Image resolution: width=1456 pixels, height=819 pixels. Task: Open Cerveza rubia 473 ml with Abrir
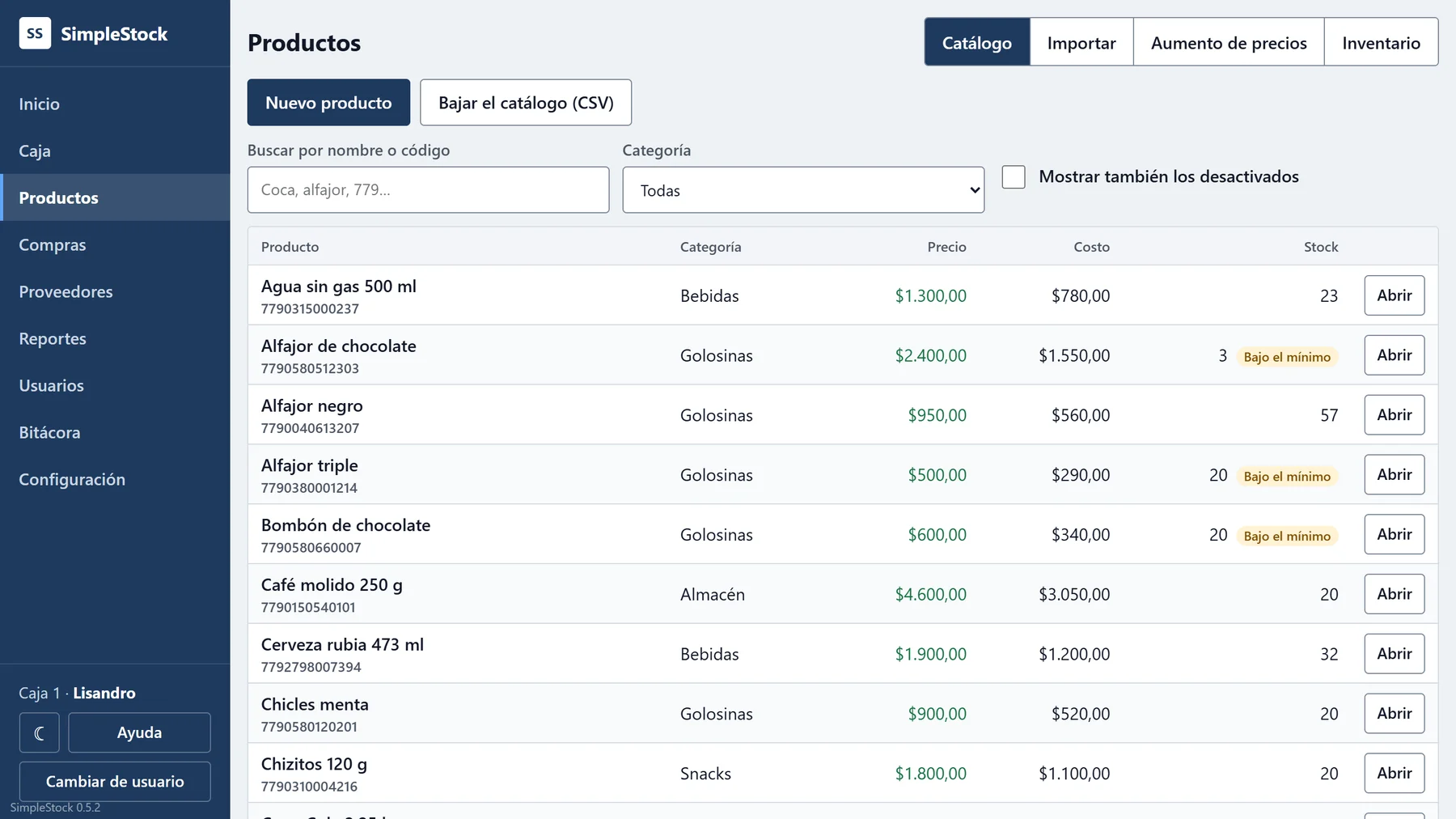(x=1395, y=654)
